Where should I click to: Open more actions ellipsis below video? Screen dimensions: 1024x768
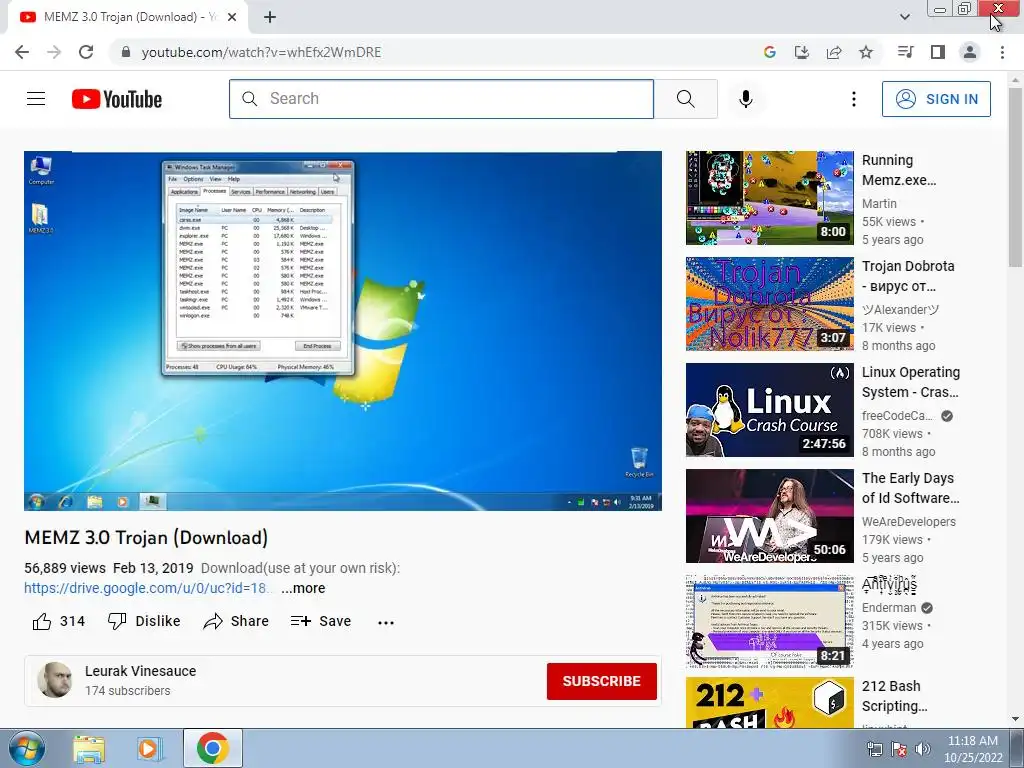[386, 622]
